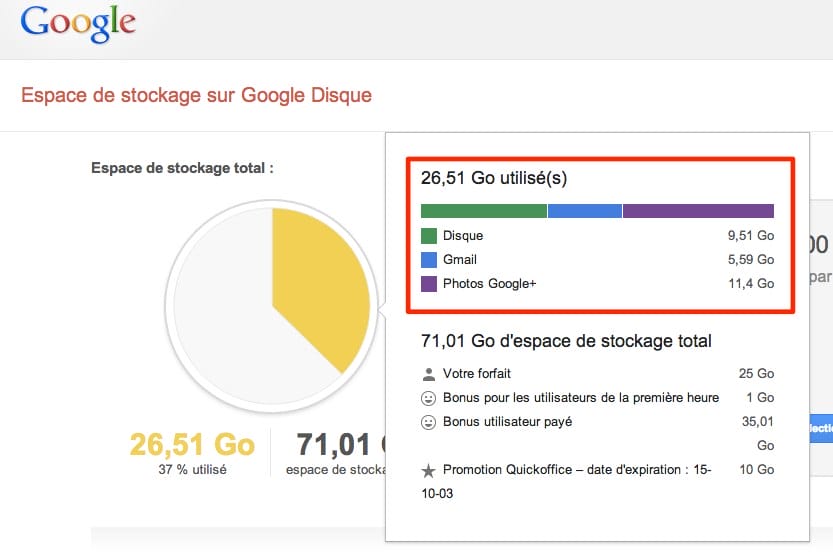Click the Gmail label in usage list
Image resolution: width=833 pixels, height=560 pixels.
tap(460, 260)
